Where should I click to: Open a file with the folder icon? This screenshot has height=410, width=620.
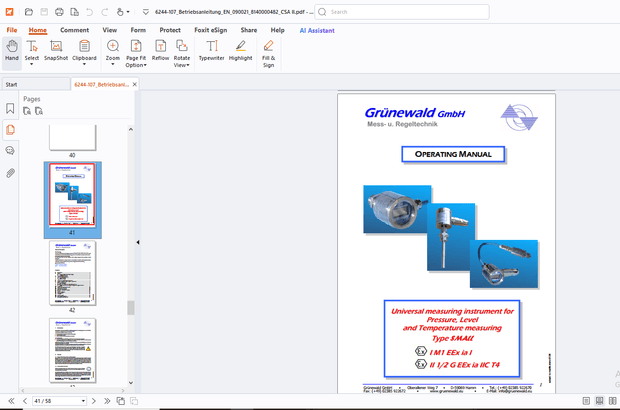28,12
